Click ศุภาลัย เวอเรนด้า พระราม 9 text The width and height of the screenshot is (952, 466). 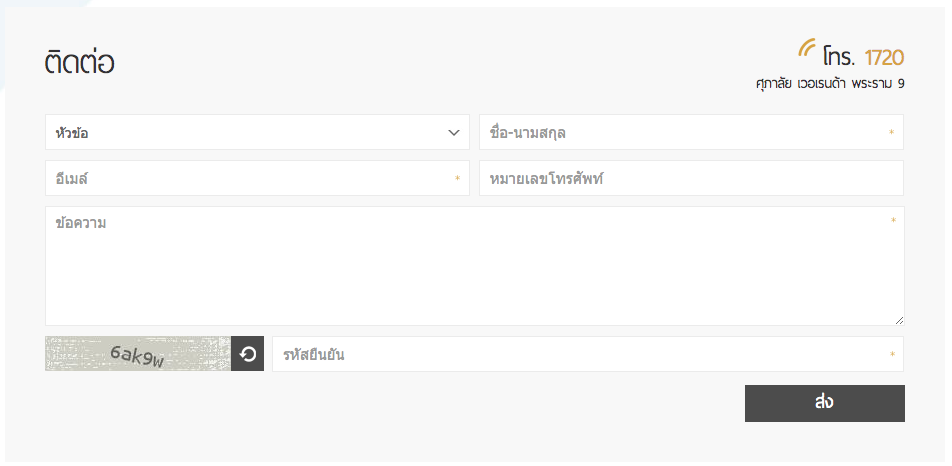click(x=830, y=84)
